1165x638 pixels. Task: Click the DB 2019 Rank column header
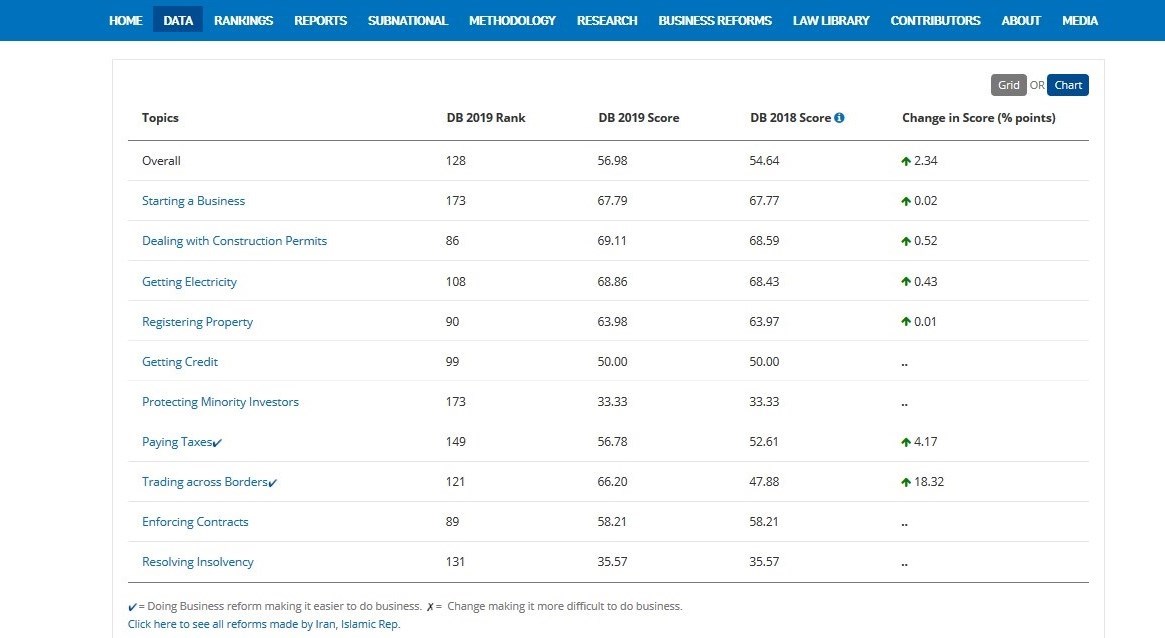pos(485,118)
